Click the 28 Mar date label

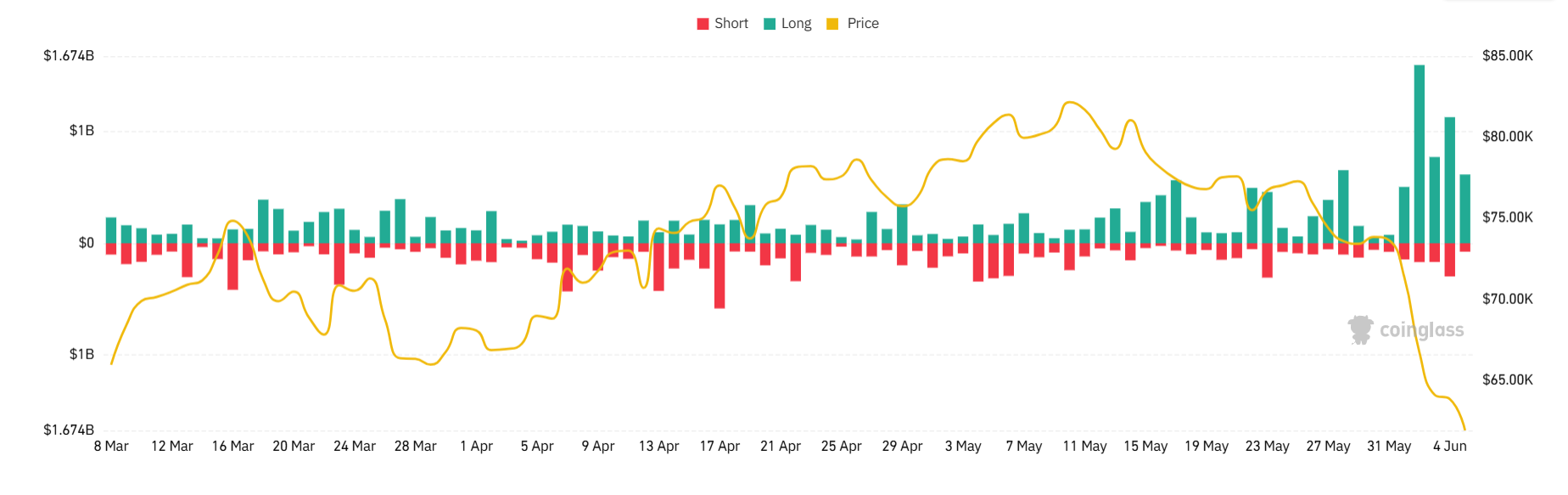tap(416, 447)
